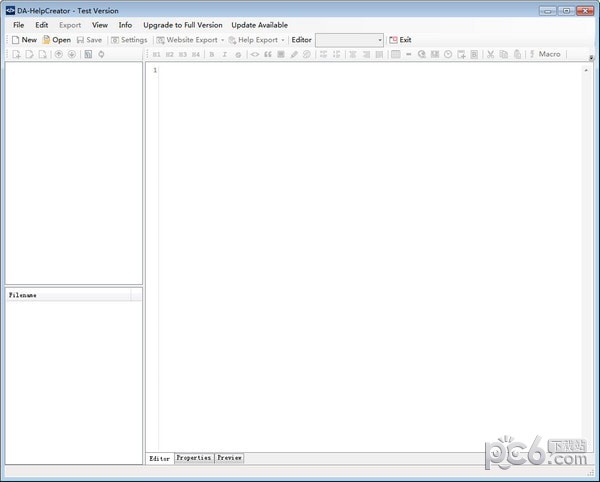Viewport: 600px width, 482px height.
Task: Insert blockquote icon
Action: click(x=268, y=54)
